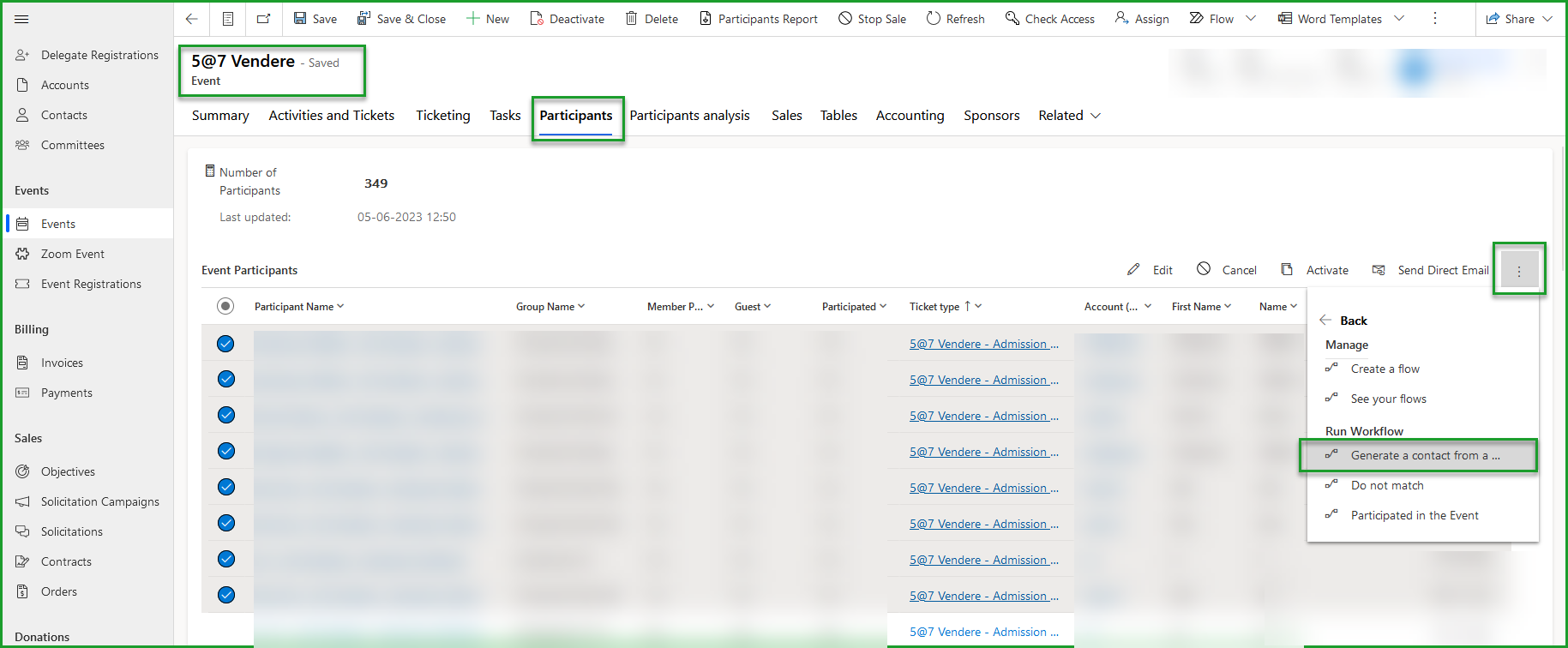Screen dimensions: 1568x648
Task: Open first 5@7 Vendere - Admission link
Action: point(982,344)
